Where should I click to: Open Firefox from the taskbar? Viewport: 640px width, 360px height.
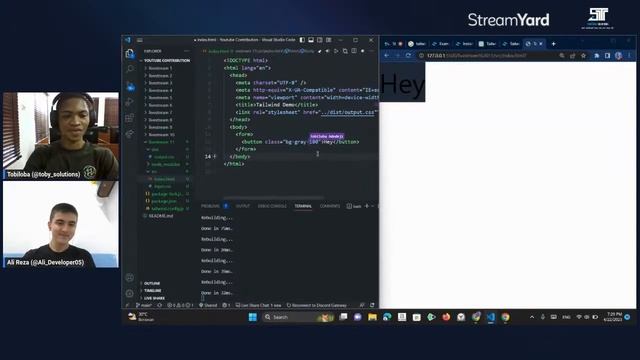point(446,317)
